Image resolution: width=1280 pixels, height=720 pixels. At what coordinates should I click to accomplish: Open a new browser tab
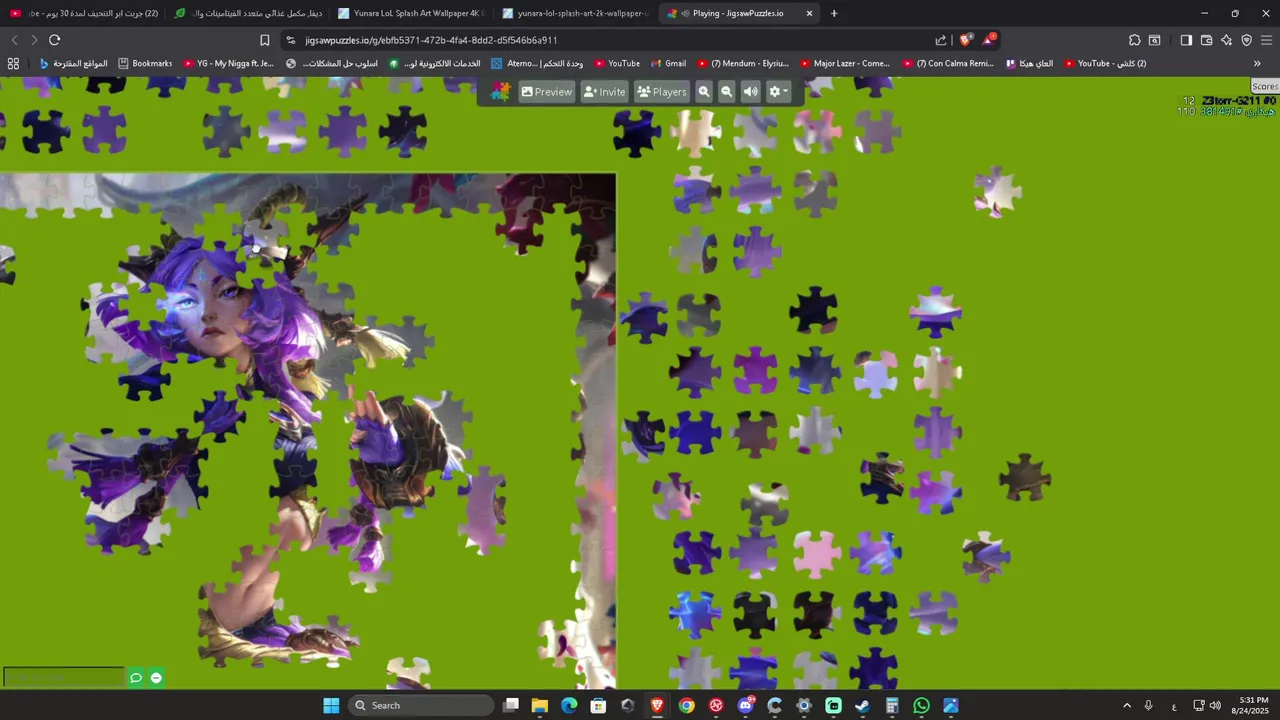tap(834, 13)
